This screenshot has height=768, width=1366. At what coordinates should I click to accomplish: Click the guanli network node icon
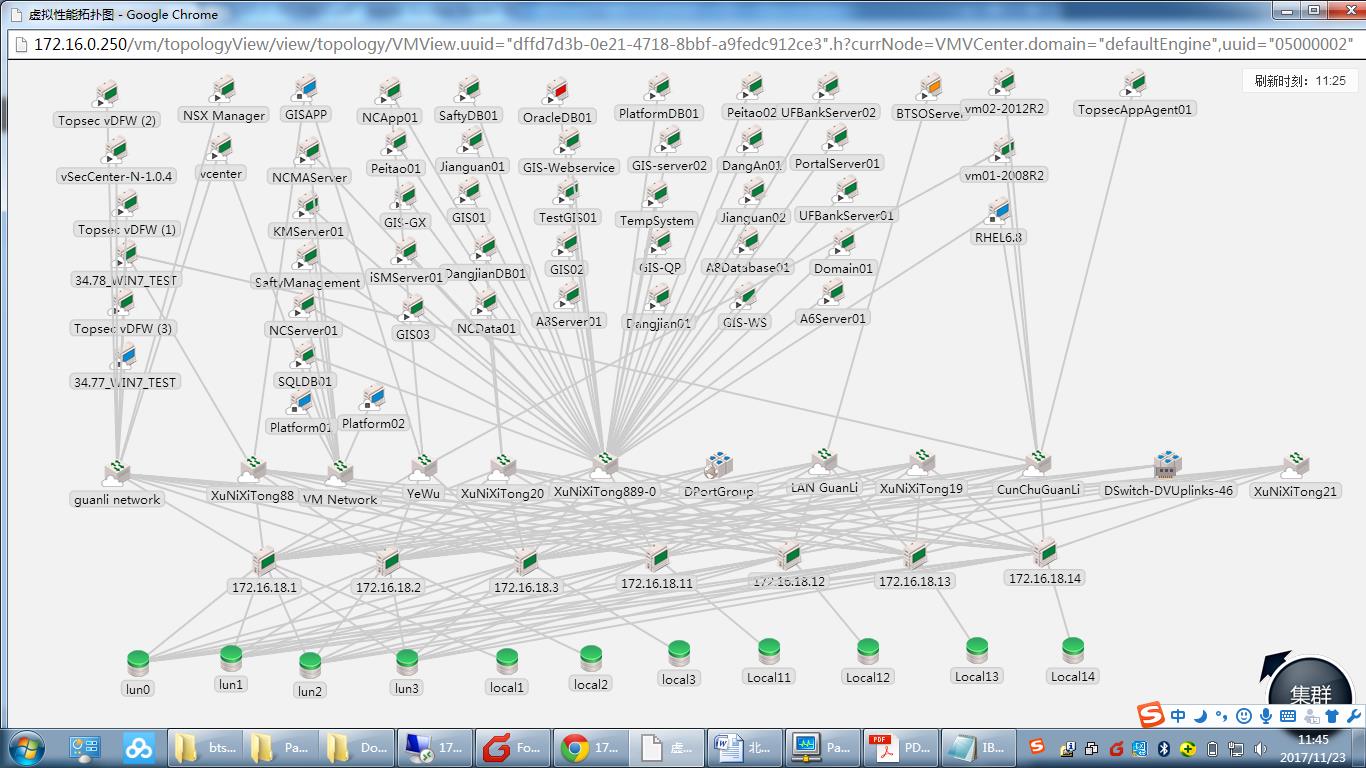(117, 473)
